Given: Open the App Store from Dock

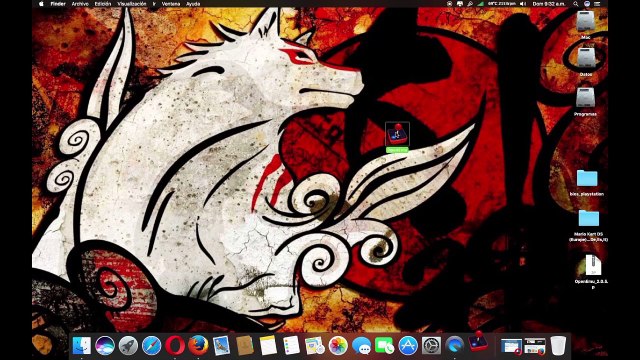Looking at the screenshot, I should [408, 346].
